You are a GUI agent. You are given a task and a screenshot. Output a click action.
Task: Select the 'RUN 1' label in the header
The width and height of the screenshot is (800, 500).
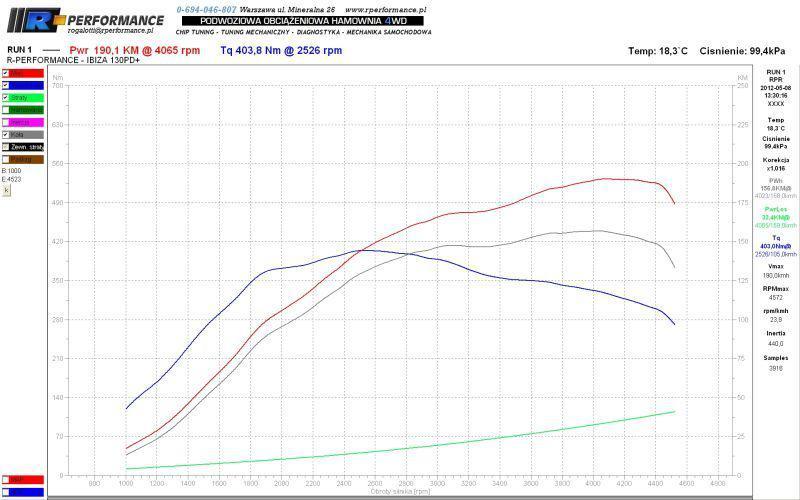click(x=19, y=50)
